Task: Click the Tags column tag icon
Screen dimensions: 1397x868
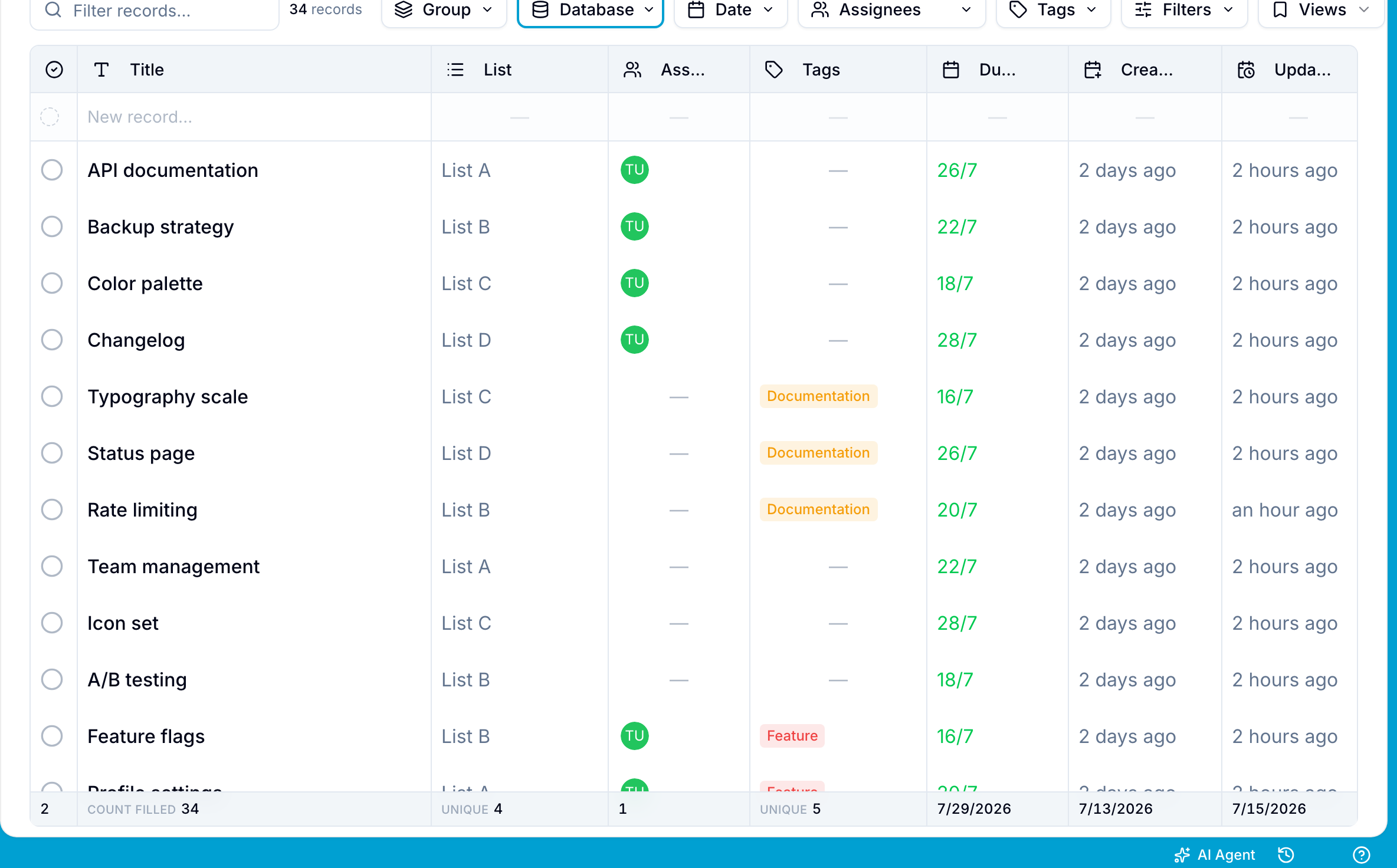Action: [x=773, y=70]
